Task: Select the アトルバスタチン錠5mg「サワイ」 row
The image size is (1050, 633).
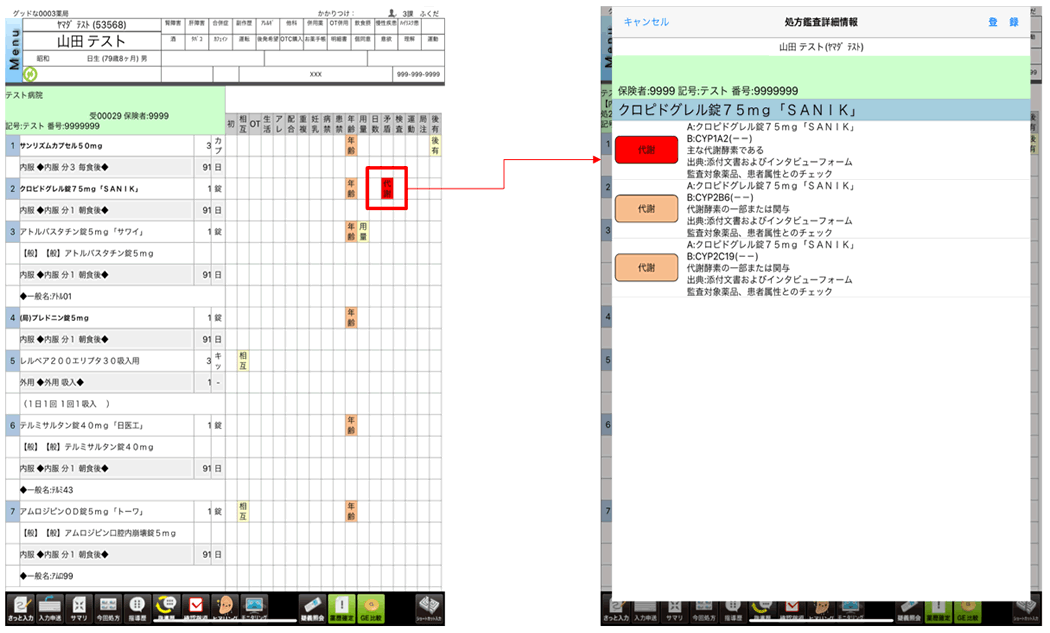Action: click(x=115, y=232)
